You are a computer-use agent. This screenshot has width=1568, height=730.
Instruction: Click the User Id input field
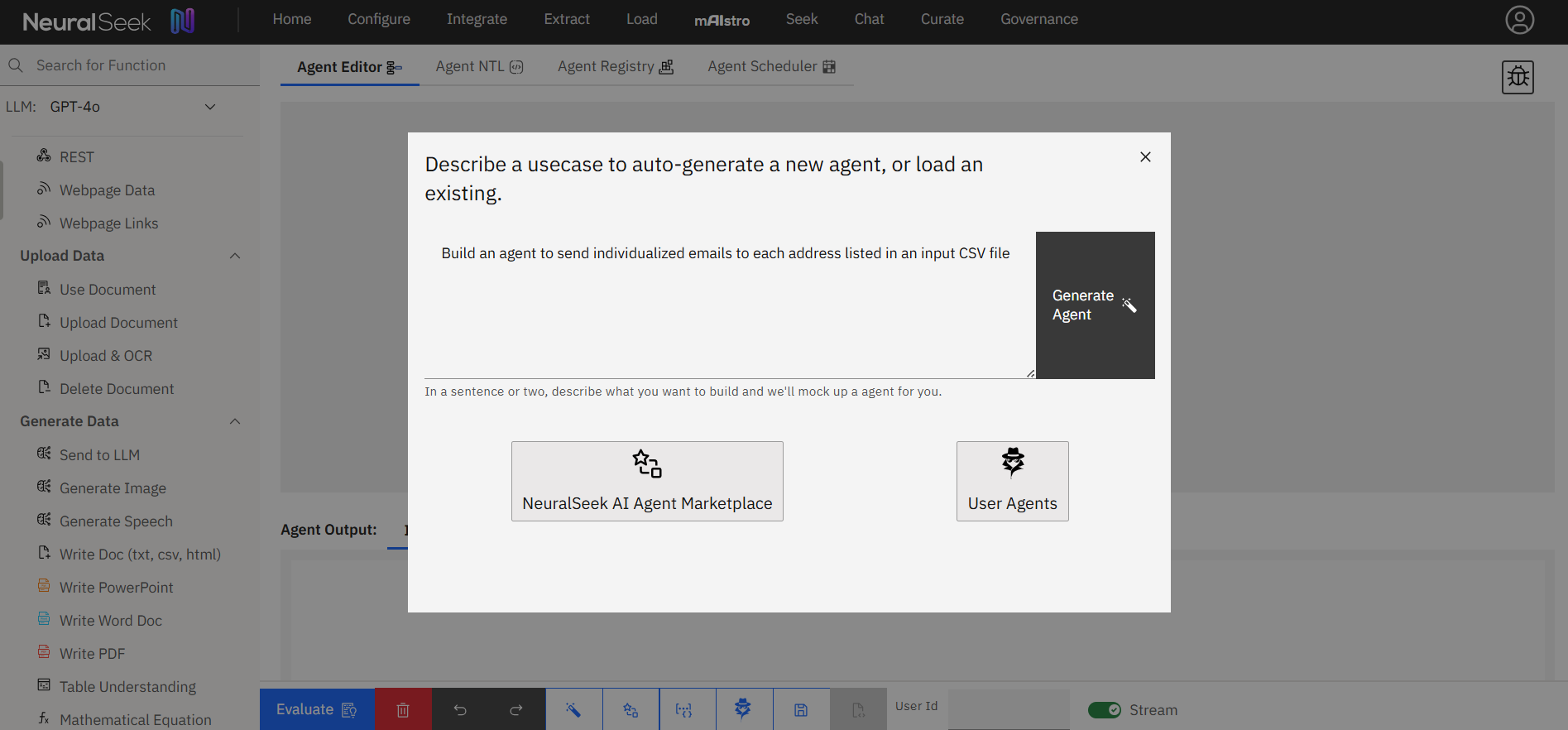pyautogui.click(x=1009, y=709)
